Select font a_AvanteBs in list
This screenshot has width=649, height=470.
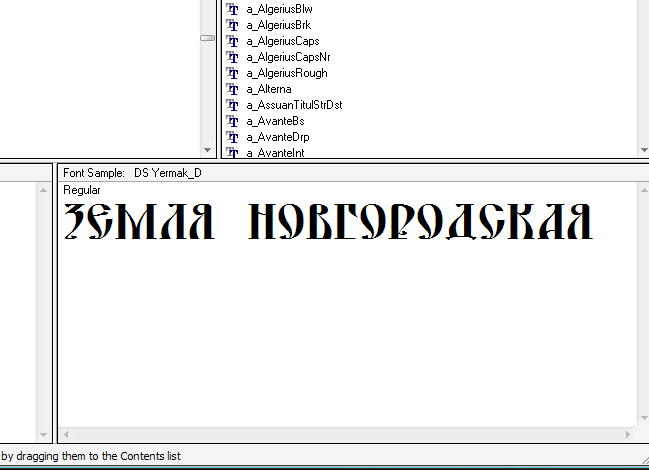click(x=275, y=121)
